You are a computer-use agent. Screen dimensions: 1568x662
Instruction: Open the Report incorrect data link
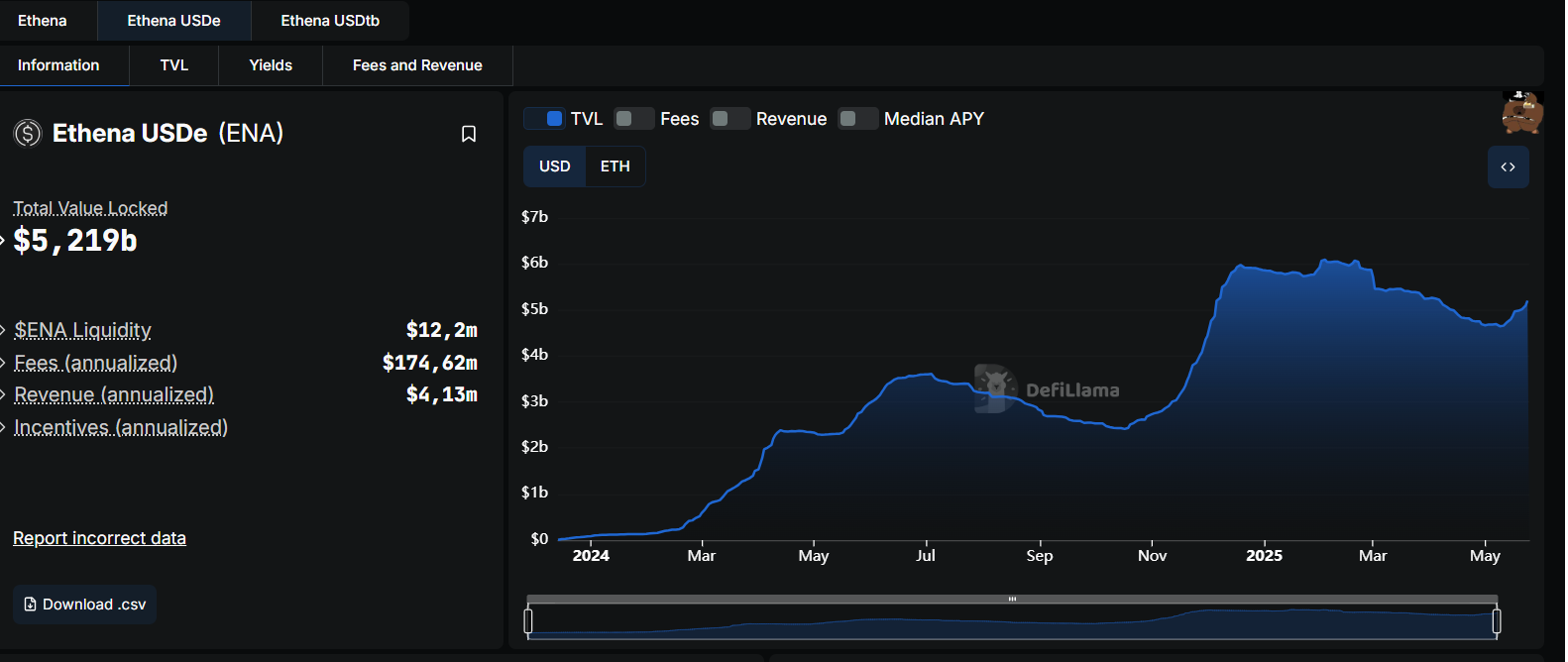99,538
